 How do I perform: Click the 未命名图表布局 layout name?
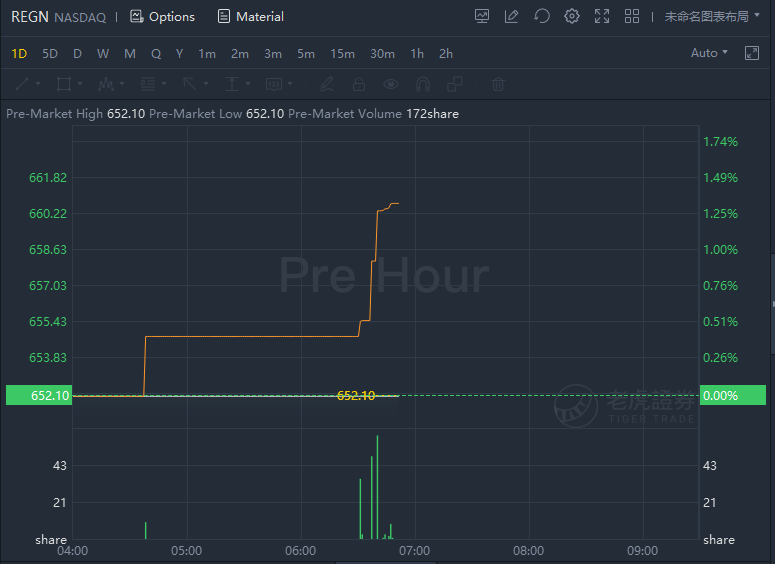706,16
